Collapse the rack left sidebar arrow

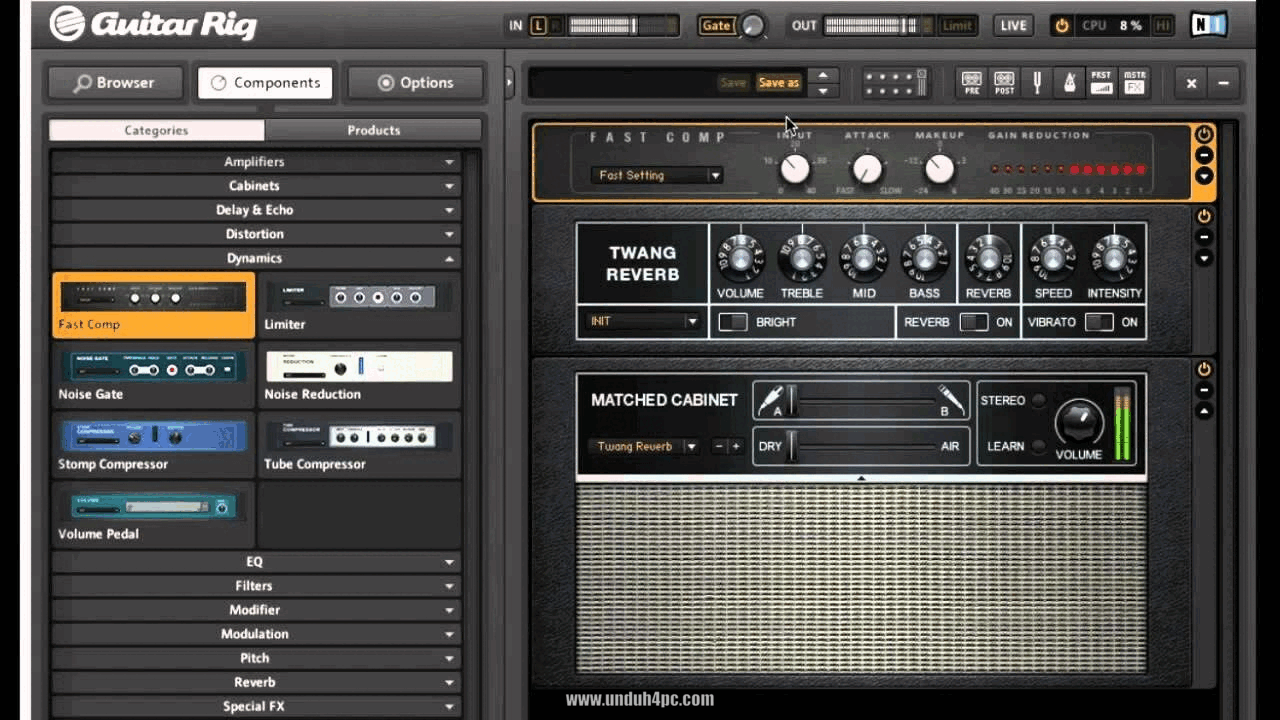tap(509, 83)
